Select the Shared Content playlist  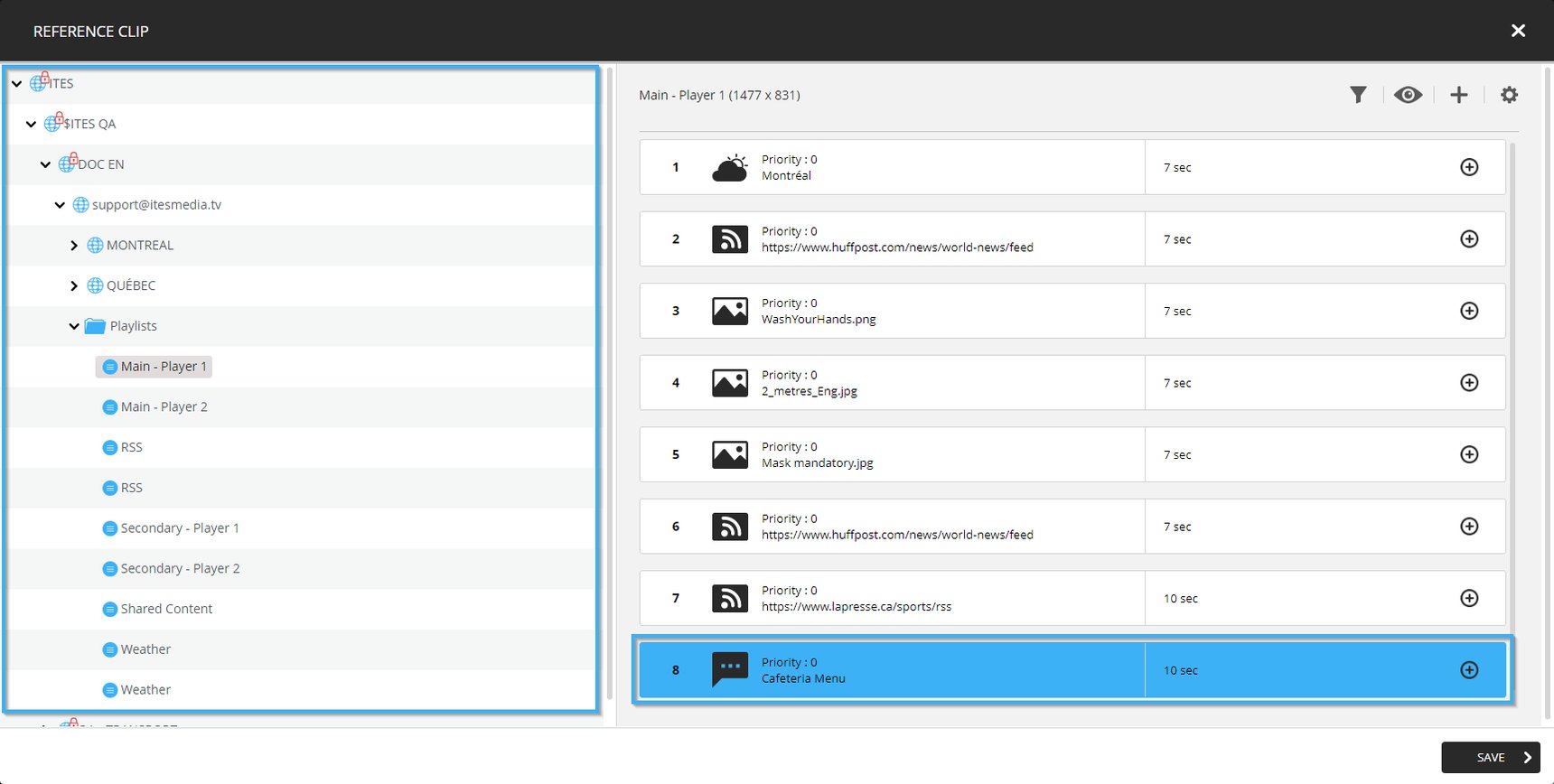click(x=157, y=609)
